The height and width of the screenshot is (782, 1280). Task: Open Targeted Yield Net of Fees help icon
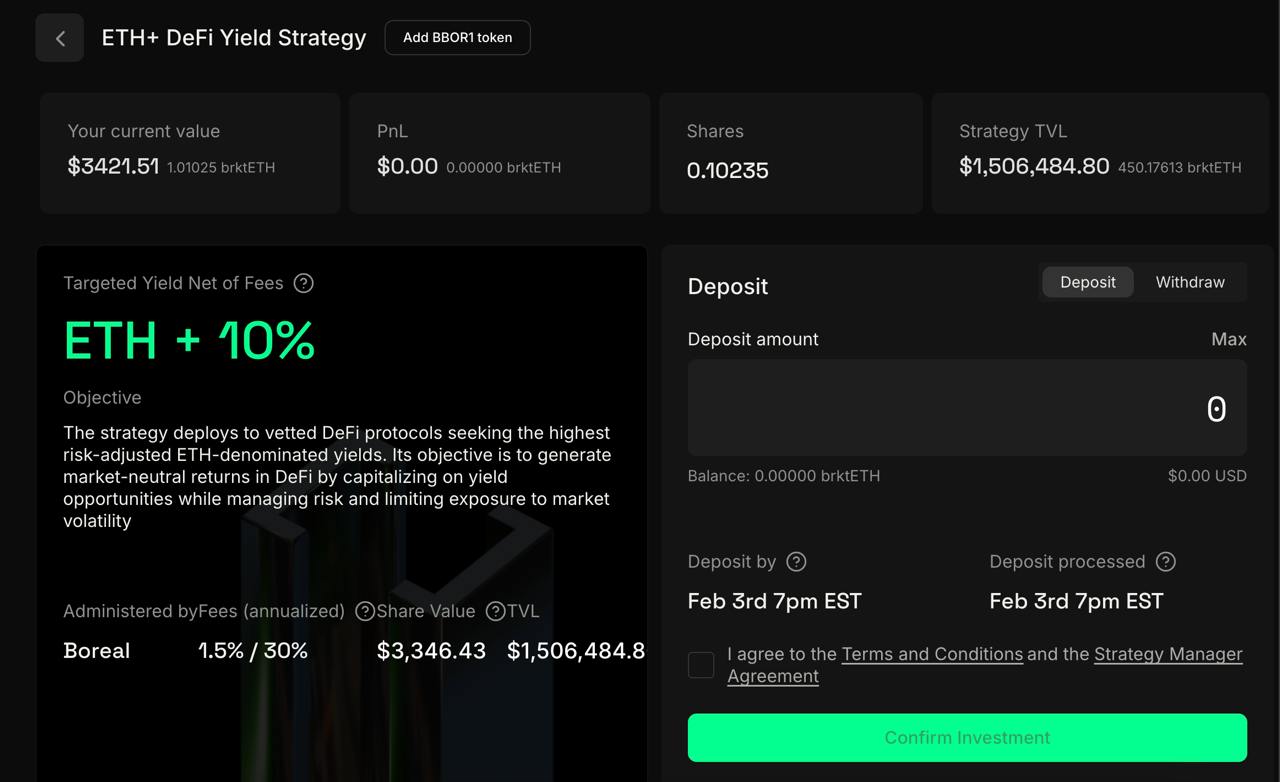(304, 283)
